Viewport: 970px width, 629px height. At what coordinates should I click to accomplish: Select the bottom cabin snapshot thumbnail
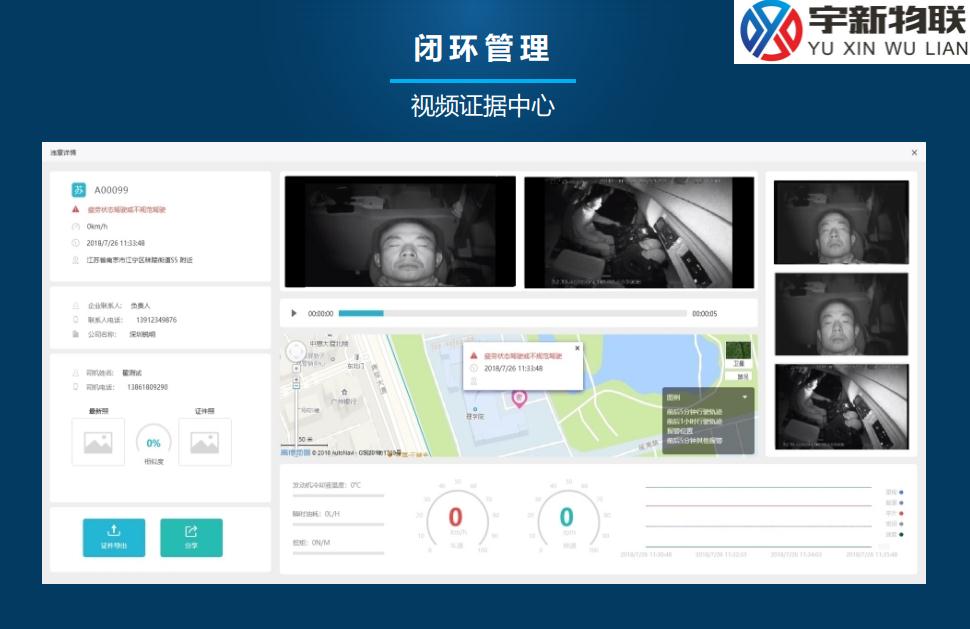tap(841, 405)
